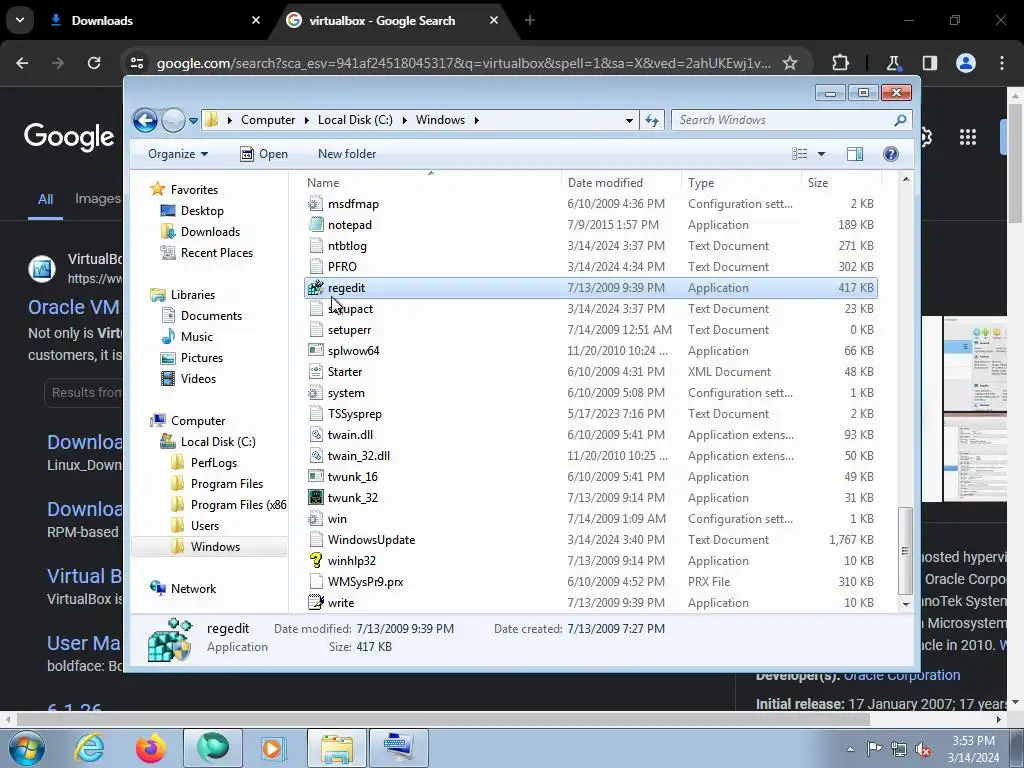Open Videos library
This screenshot has height=768, width=1024.
click(x=188, y=379)
